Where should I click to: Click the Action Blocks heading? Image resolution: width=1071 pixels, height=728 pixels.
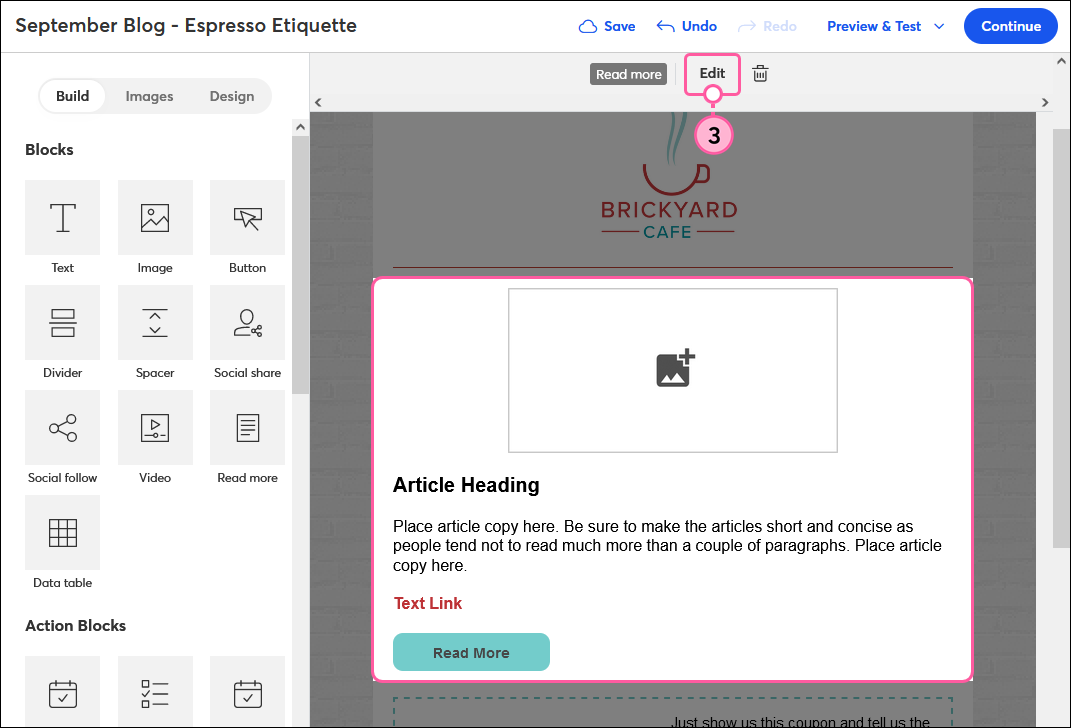point(76,626)
